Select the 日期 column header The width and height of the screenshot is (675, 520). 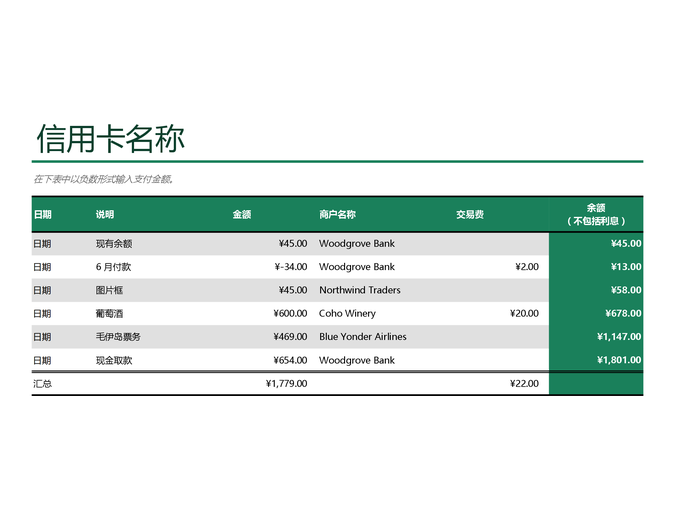(43, 214)
